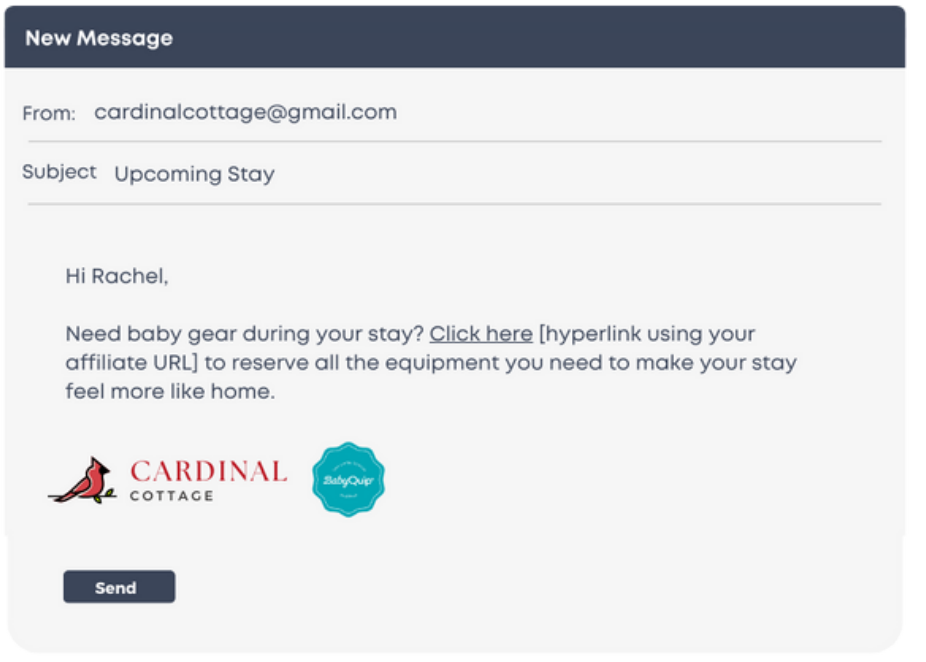Click the CARDINAL logo wordmark
The height and width of the screenshot is (662, 926).
pos(208,472)
